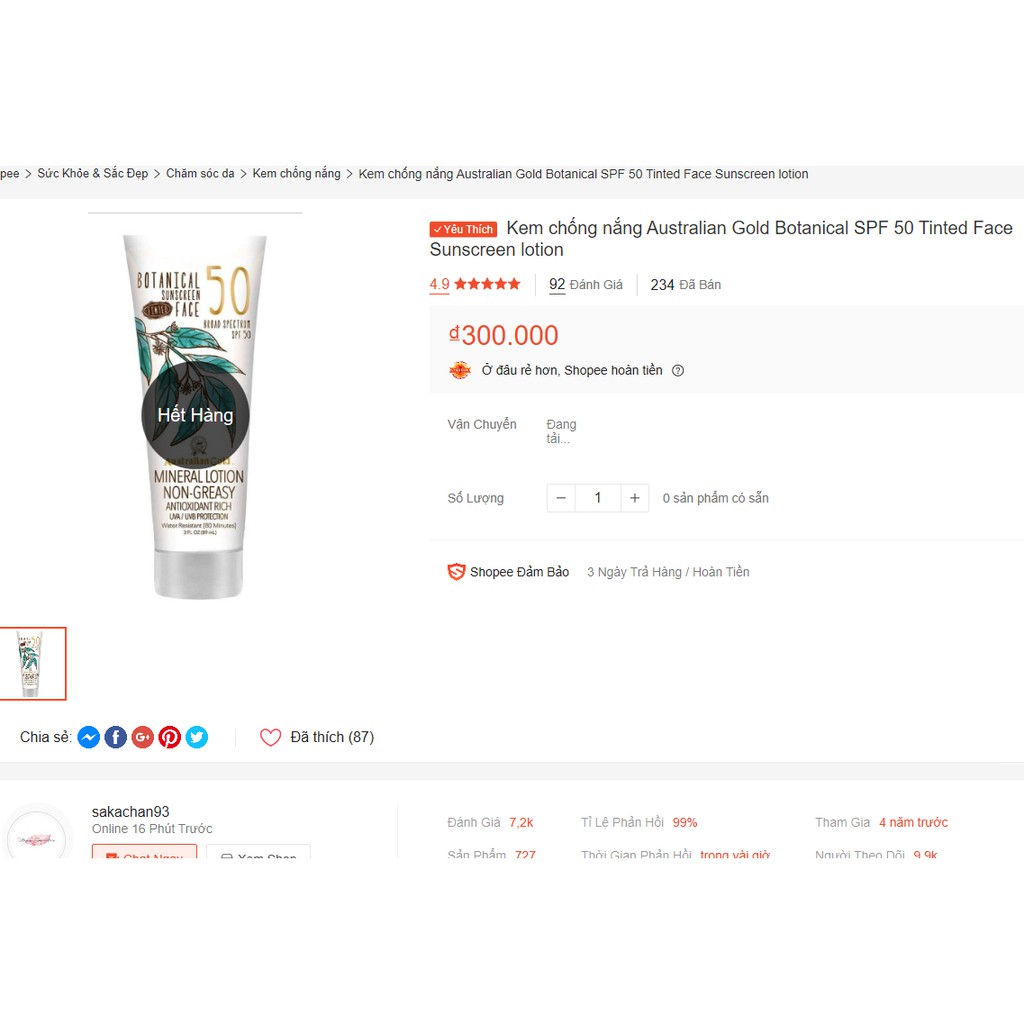Click the price guarantee badge icon
Image resolution: width=1024 pixels, height=1024 pixels.
point(460,370)
